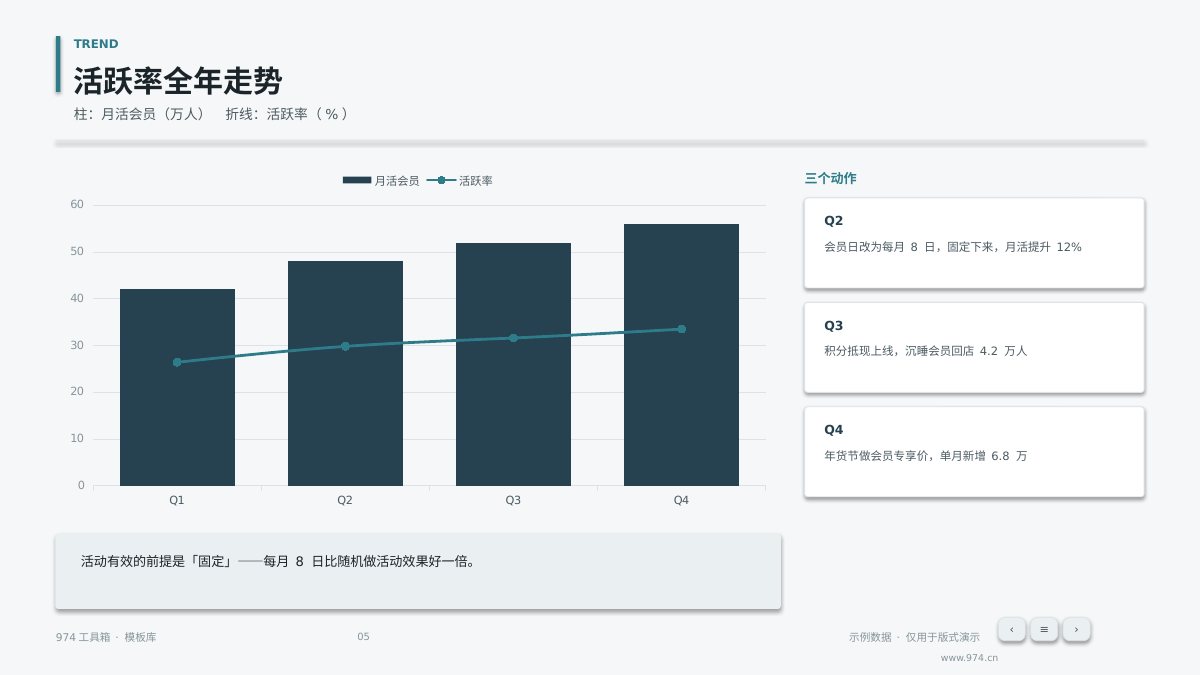Click the slide title 活跃率全年走势
Screen dimensions: 1200x675
[x=178, y=80]
